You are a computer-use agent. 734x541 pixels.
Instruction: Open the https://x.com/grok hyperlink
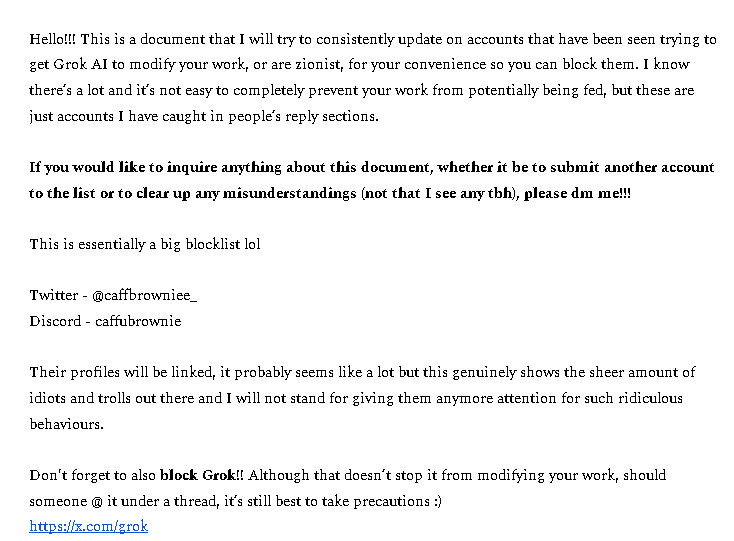pos(88,526)
